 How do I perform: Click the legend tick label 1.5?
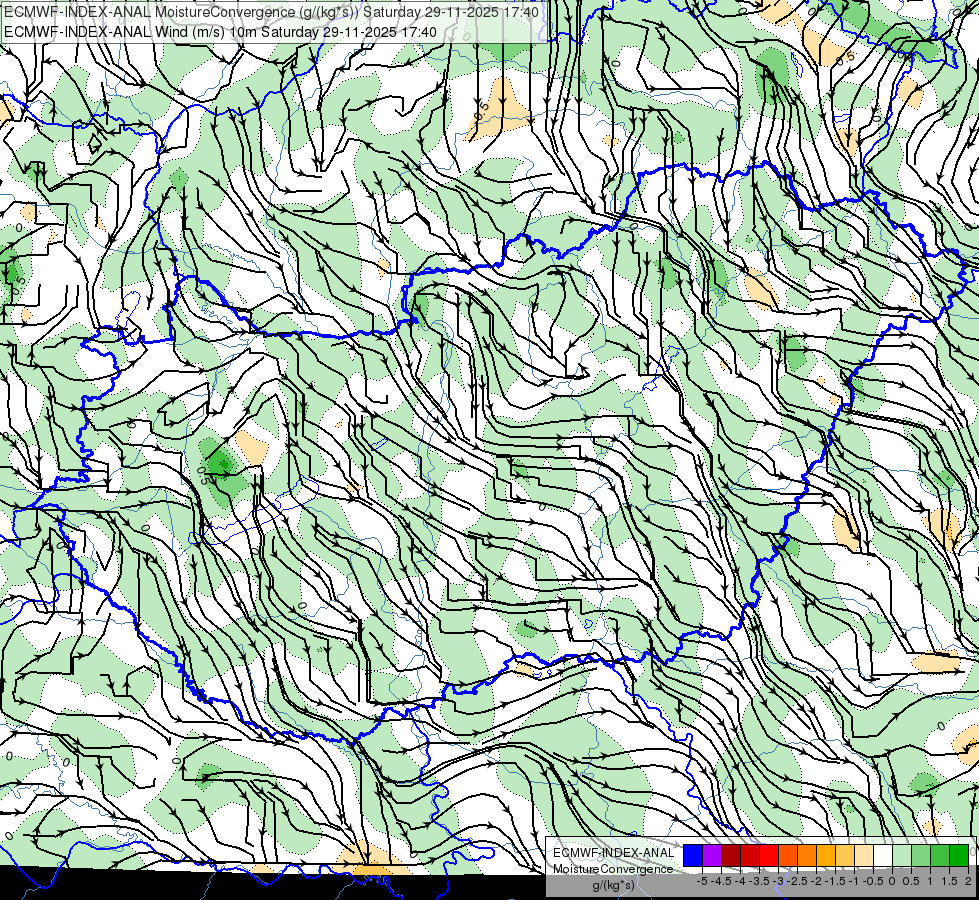click(949, 881)
